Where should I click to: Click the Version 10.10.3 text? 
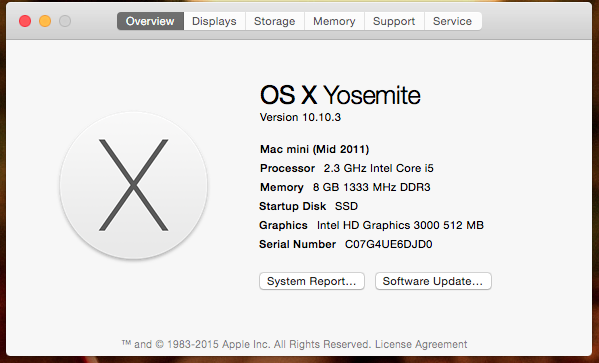click(x=300, y=117)
